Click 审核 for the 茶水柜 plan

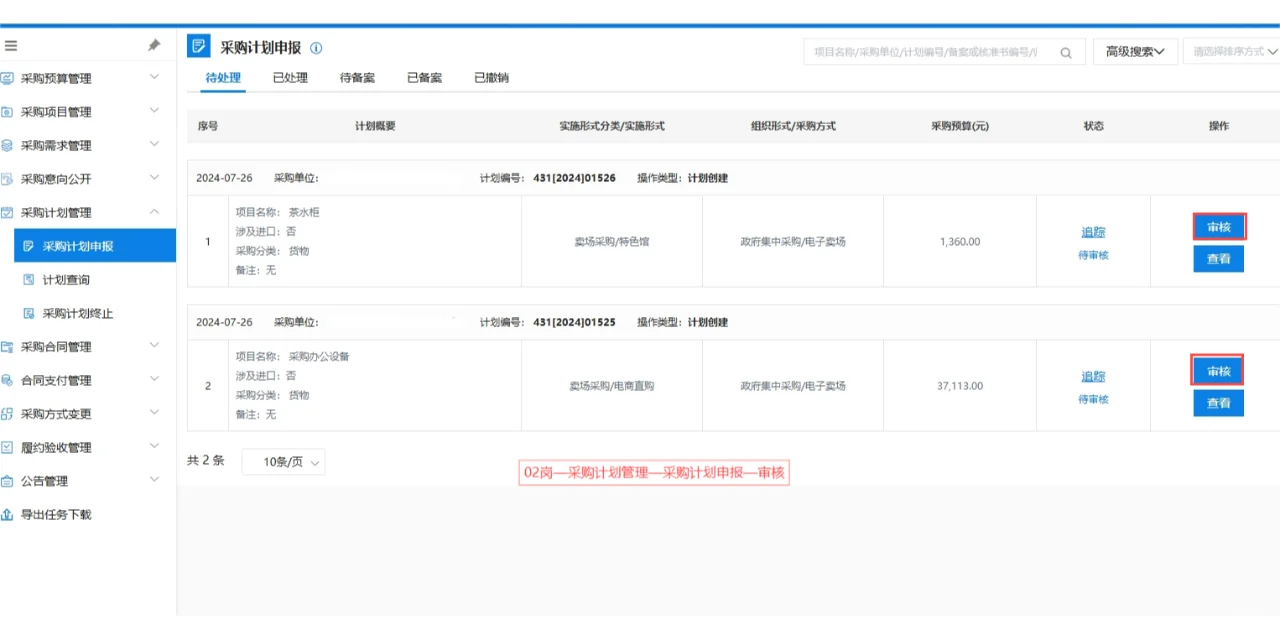(1218, 227)
